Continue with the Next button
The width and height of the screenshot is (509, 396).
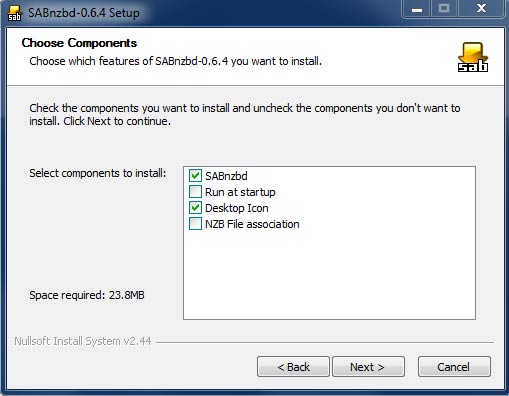pyautogui.click(x=368, y=367)
